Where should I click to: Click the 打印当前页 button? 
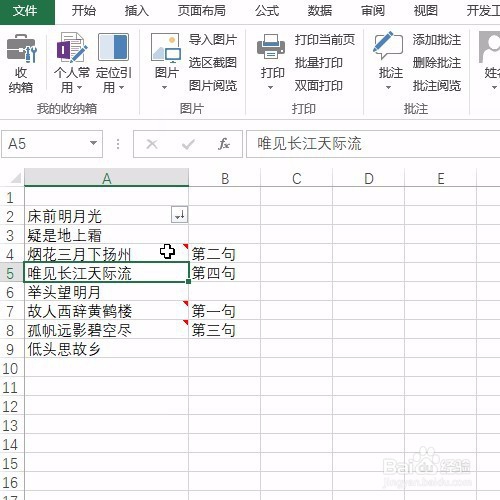(x=325, y=40)
